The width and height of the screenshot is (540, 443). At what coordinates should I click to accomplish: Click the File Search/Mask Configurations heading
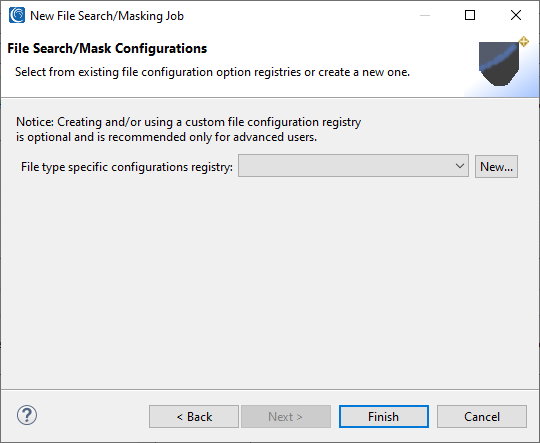pyautogui.click(x=107, y=49)
